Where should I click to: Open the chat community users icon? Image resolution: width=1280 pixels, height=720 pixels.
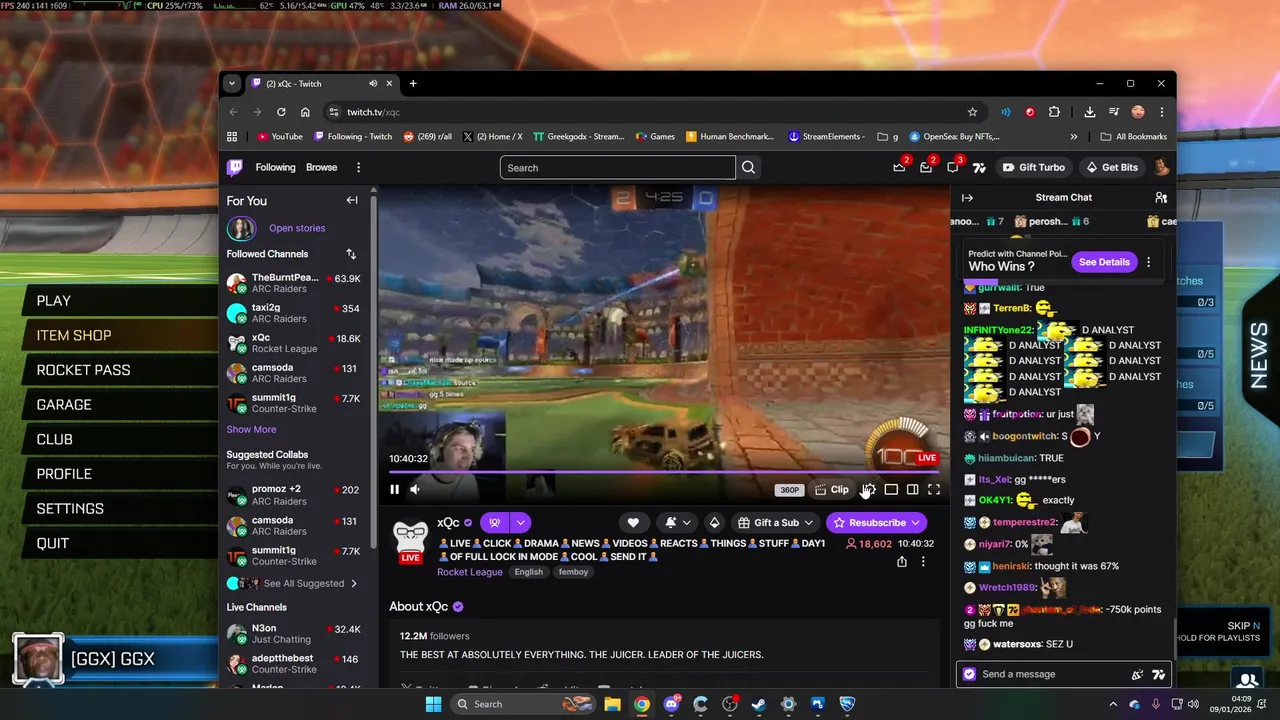click(1160, 198)
